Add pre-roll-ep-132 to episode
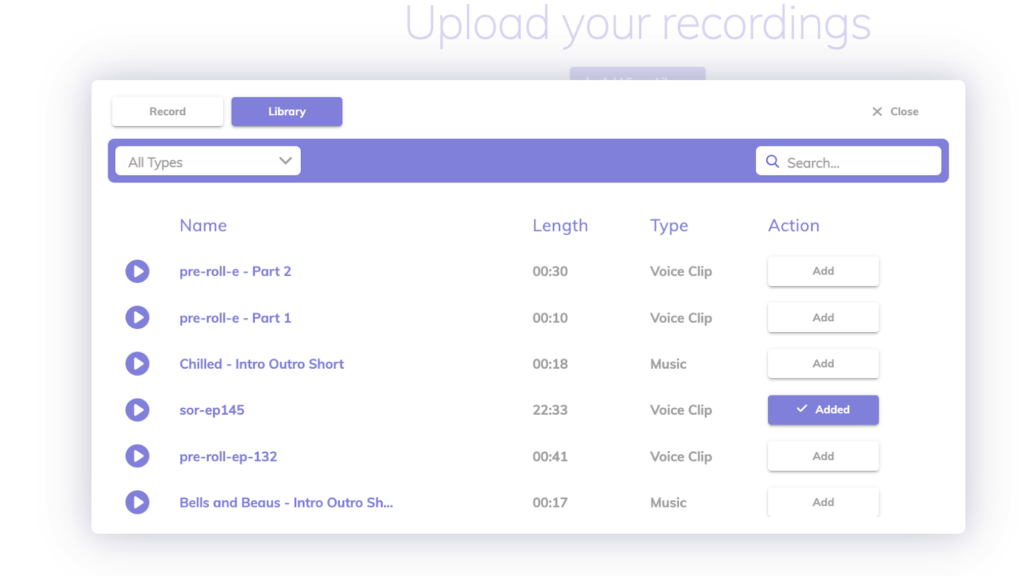This screenshot has height=576, width=1024. pyautogui.click(x=823, y=456)
